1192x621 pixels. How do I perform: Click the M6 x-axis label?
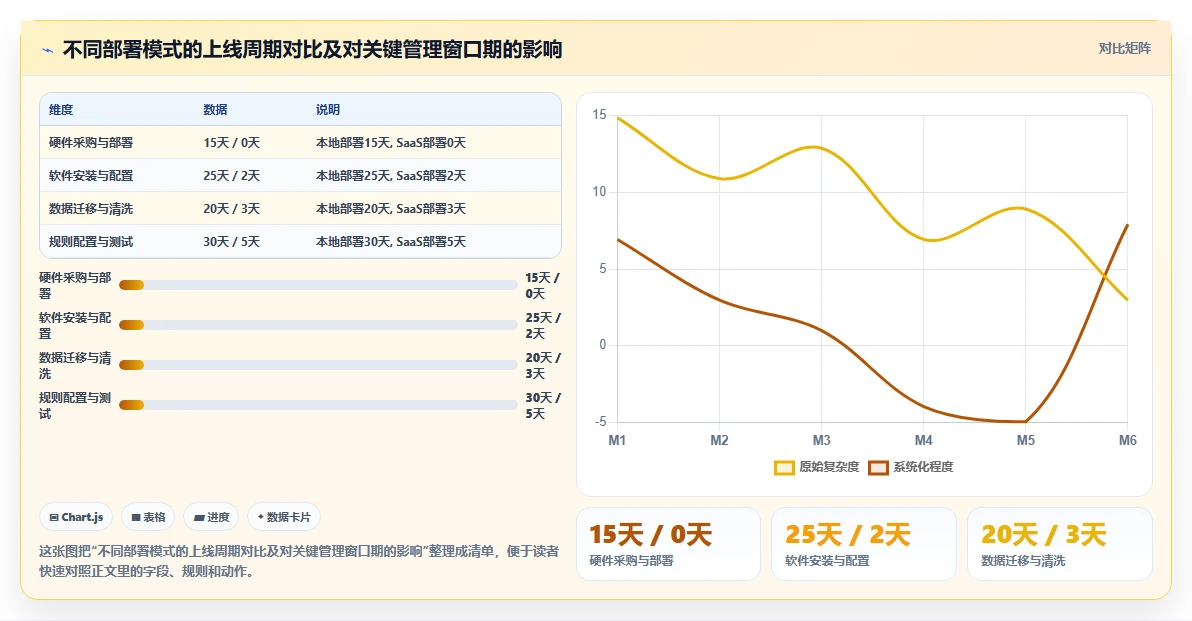pyautogui.click(x=1127, y=441)
